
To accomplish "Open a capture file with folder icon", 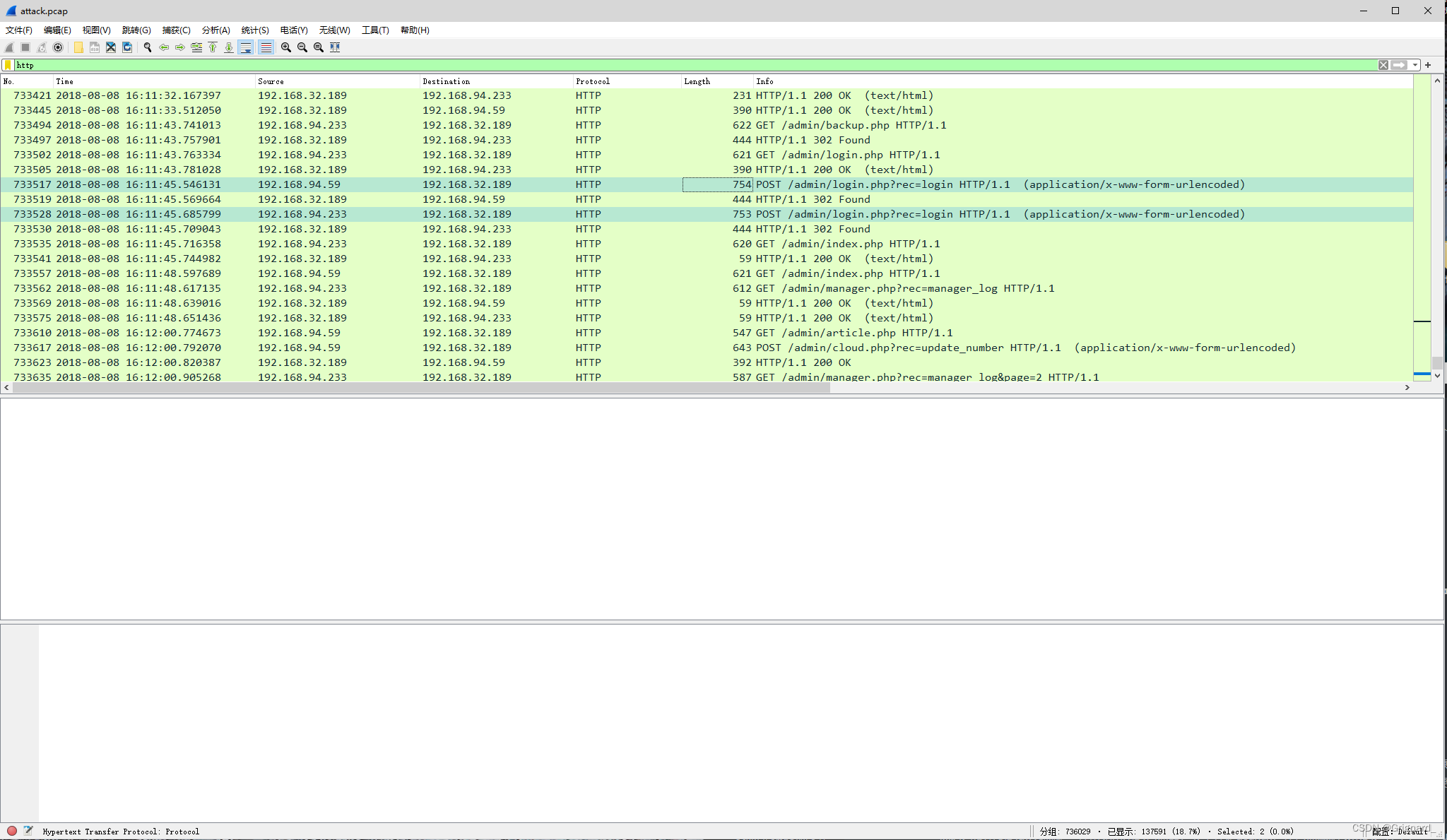I will pos(78,47).
